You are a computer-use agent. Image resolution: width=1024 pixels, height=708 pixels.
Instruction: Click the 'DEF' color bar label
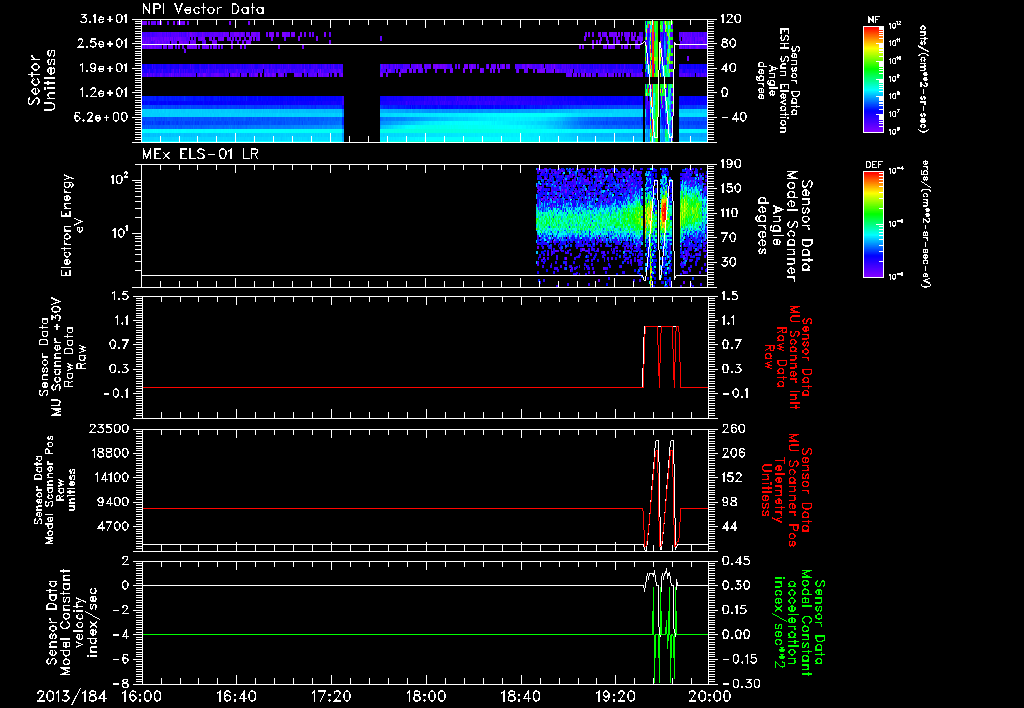[x=873, y=165]
